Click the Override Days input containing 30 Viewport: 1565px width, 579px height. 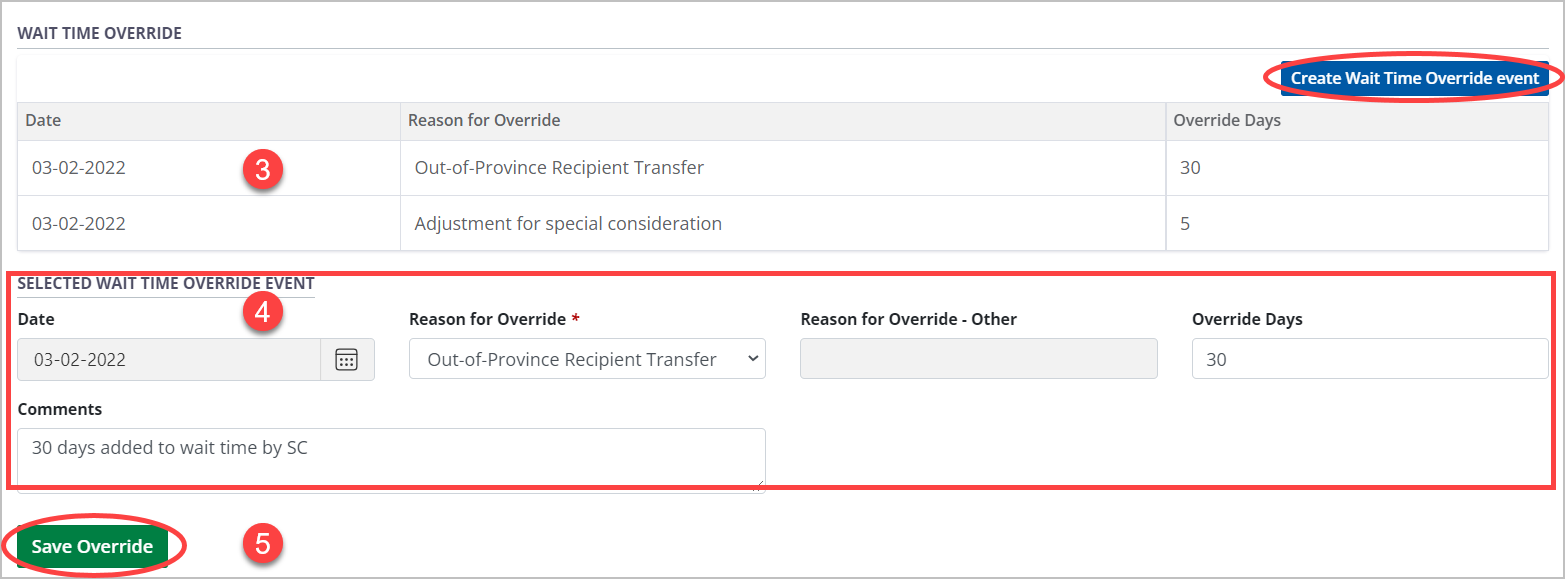point(1369,360)
